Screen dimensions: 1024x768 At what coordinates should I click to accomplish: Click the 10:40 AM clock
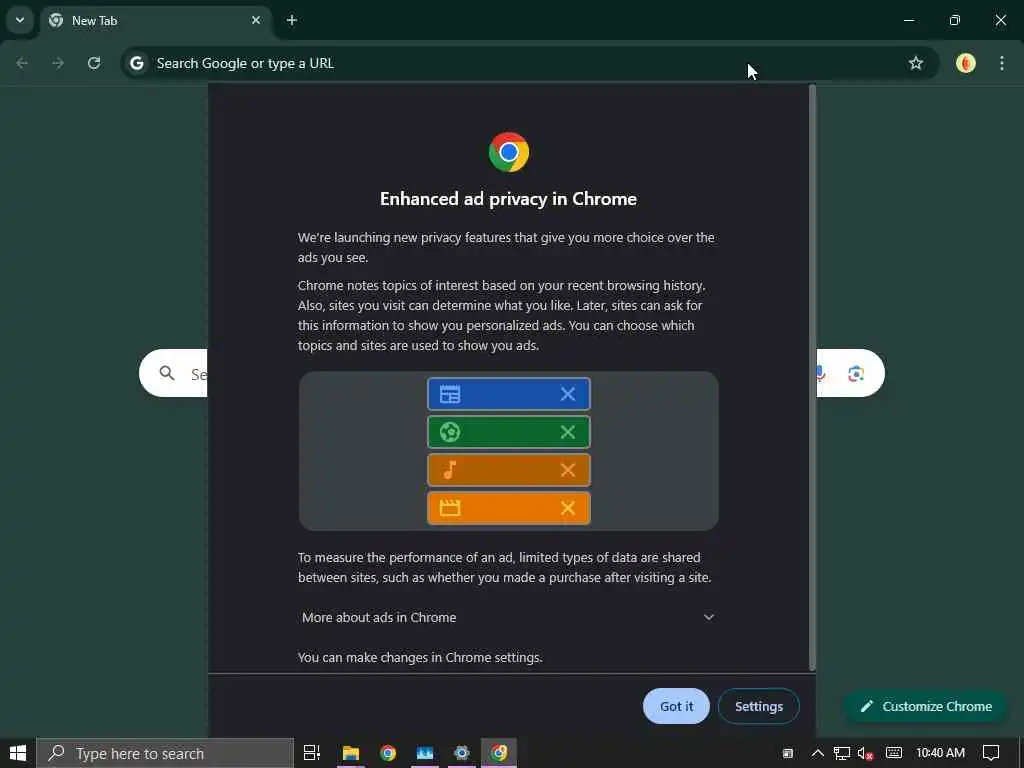[x=940, y=753]
